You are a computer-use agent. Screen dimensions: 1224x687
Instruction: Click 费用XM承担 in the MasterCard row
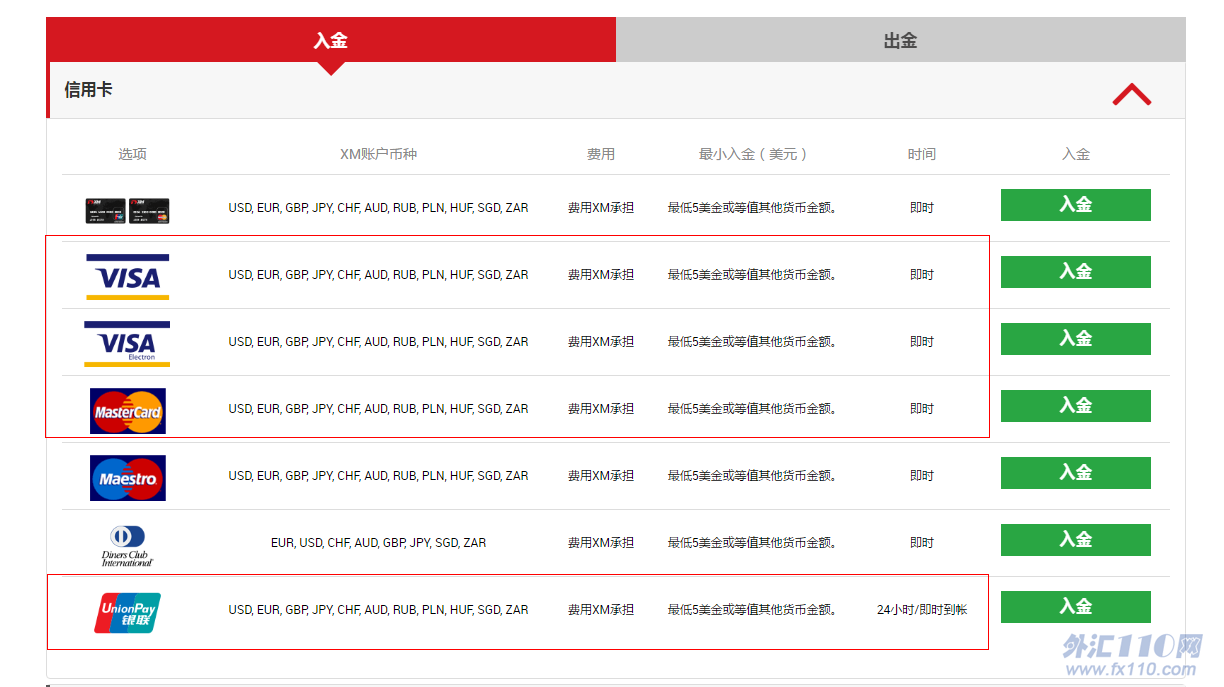point(601,409)
